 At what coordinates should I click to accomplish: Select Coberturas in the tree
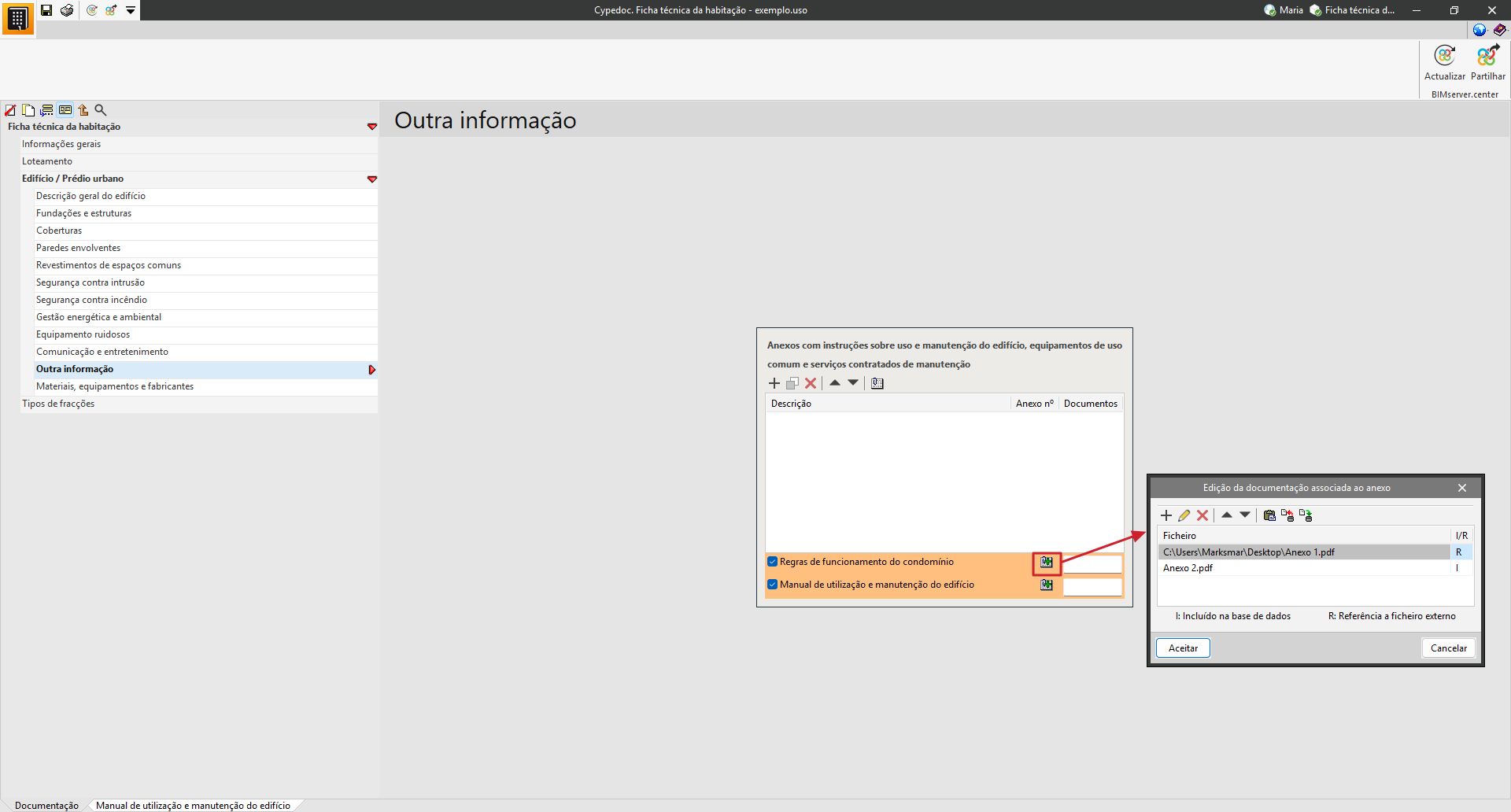206,231
